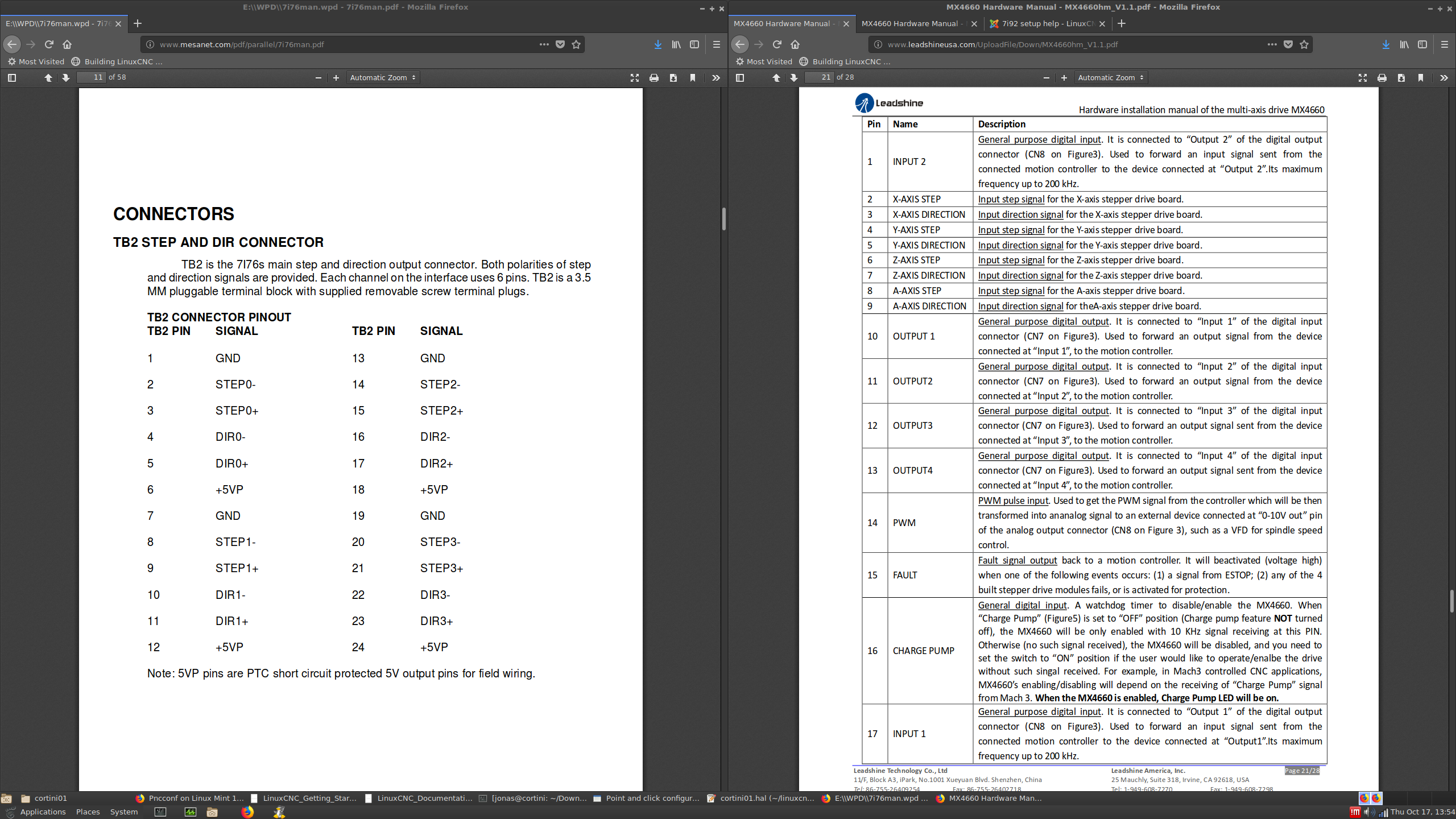Zoom out the MX4660 PDF
This screenshot has height=819, width=1456.
click(x=1046, y=77)
